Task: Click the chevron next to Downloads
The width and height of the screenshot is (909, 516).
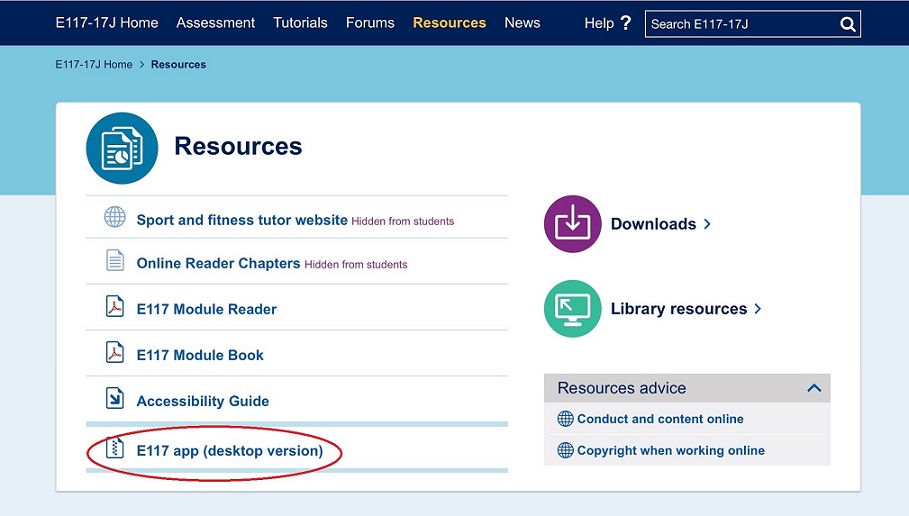Action: (x=707, y=224)
